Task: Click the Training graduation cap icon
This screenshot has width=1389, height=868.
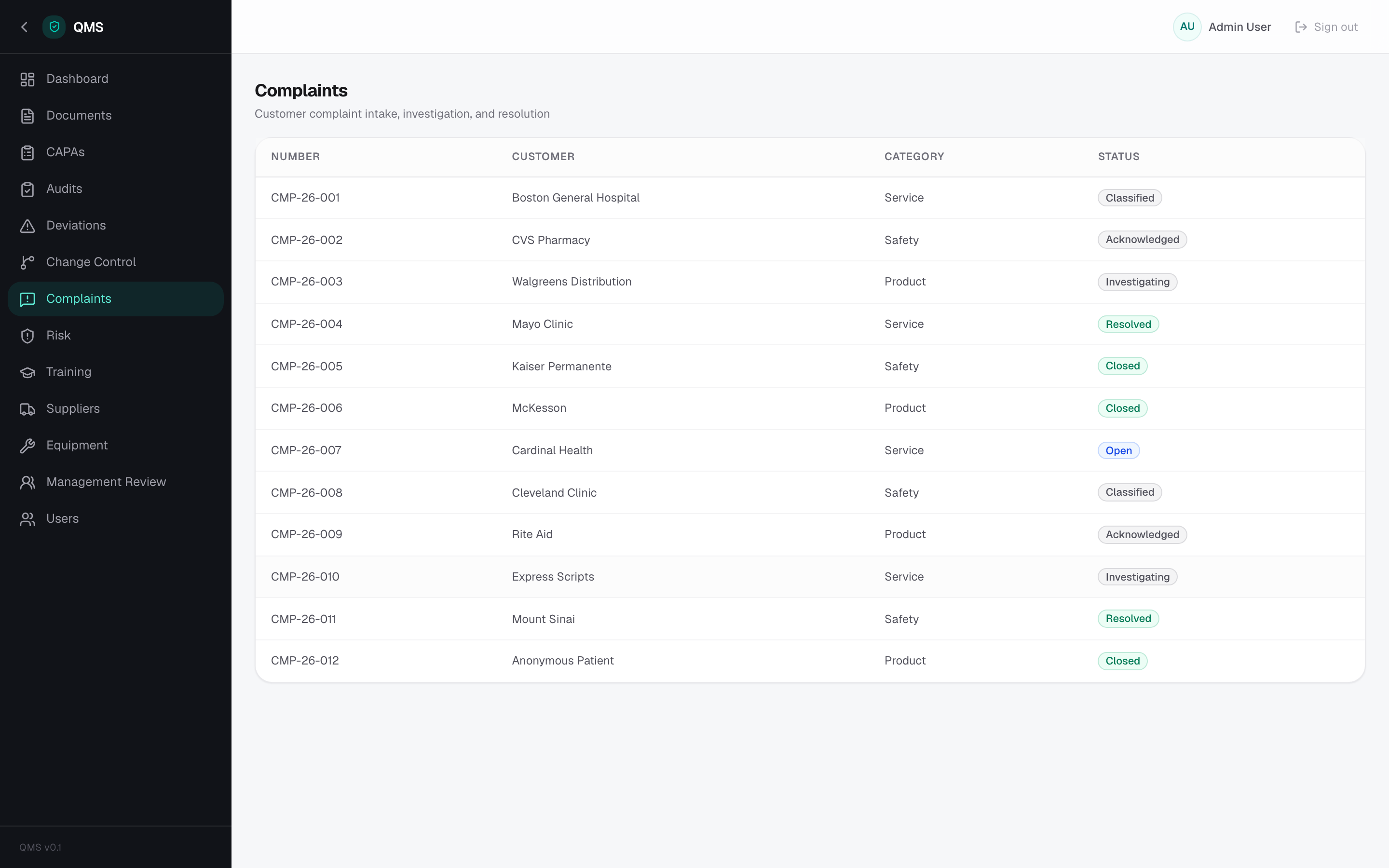Action: (x=27, y=373)
